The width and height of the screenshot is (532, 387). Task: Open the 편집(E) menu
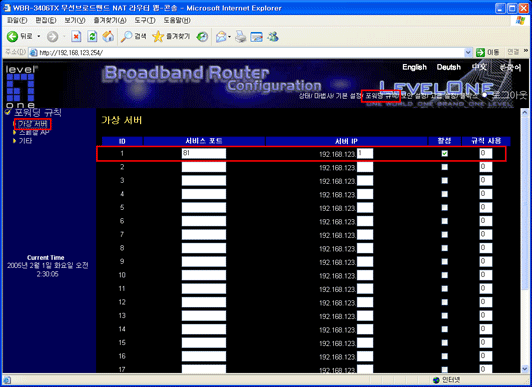[46, 20]
